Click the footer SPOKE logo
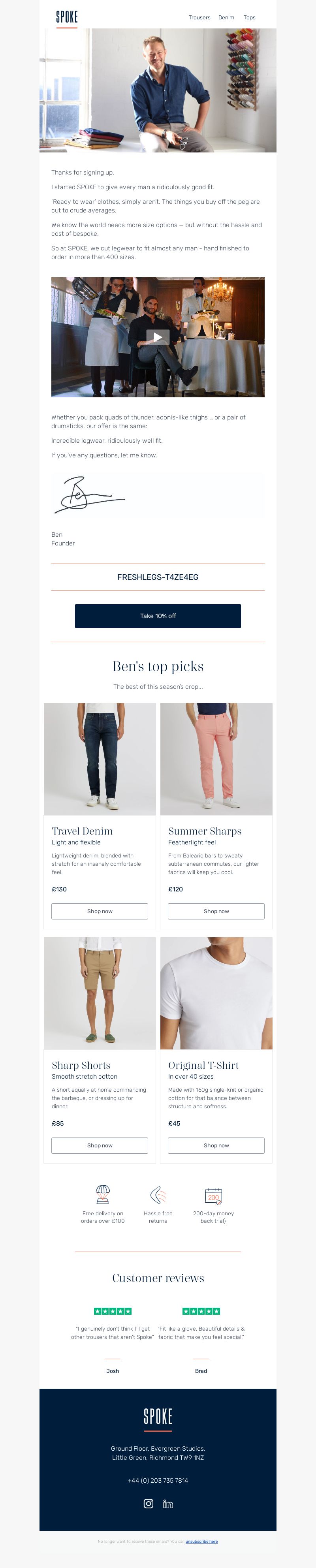Viewport: 316px width, 1568px height. pyautogui.click(x=158, y=1417)
